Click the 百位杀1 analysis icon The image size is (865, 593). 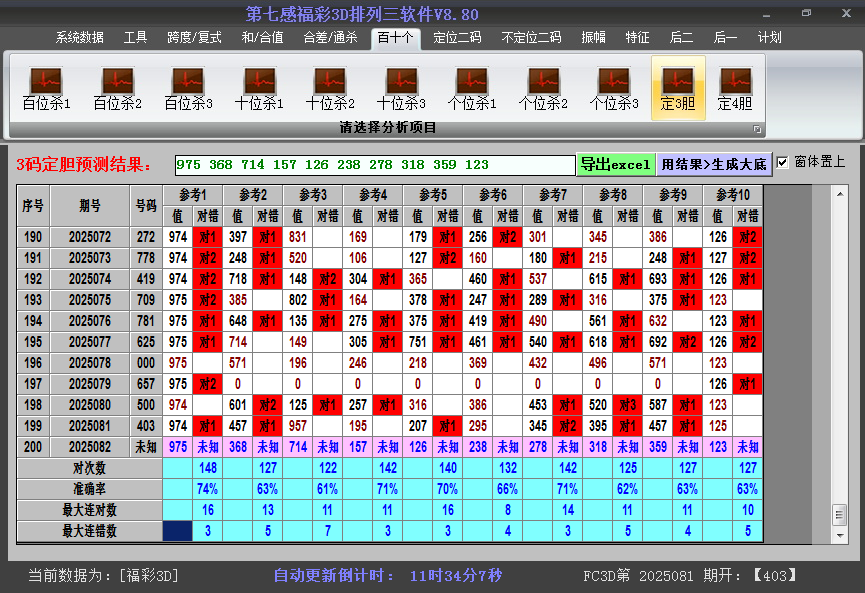point(46,88)
